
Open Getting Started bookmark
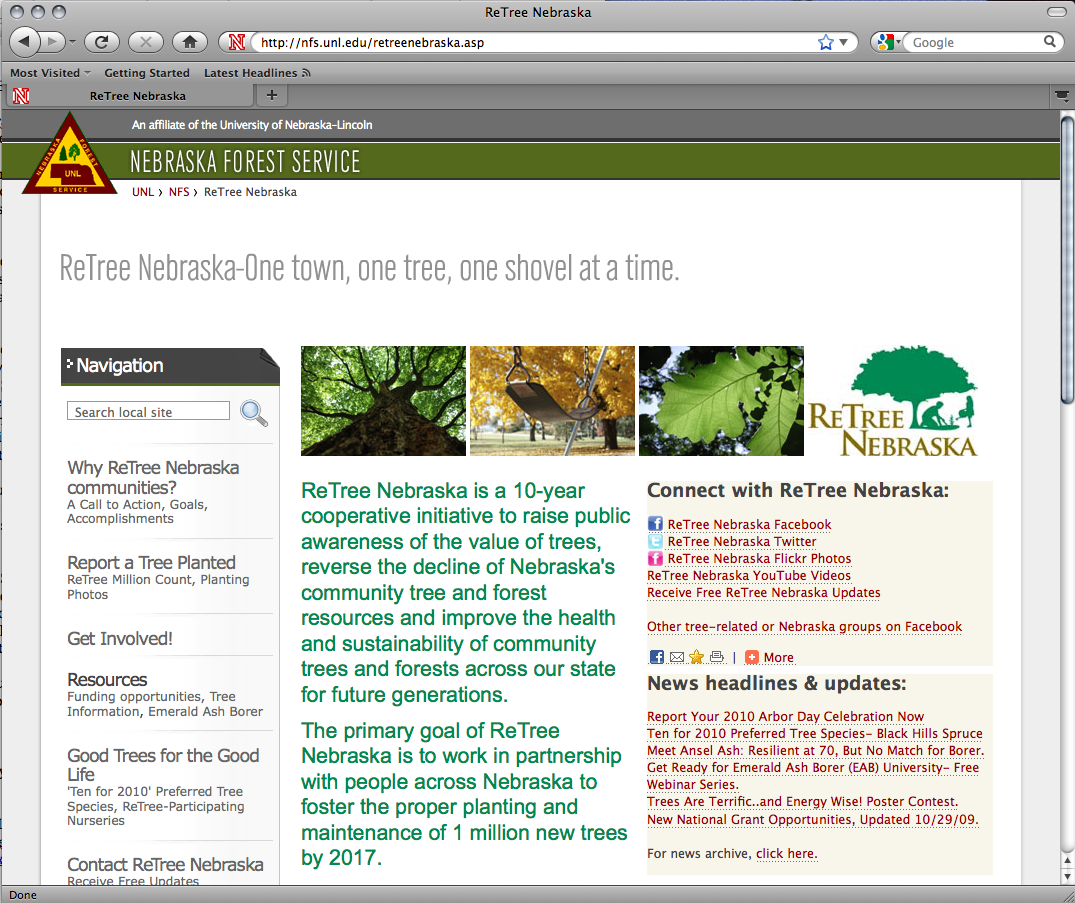tap(146, 73)
